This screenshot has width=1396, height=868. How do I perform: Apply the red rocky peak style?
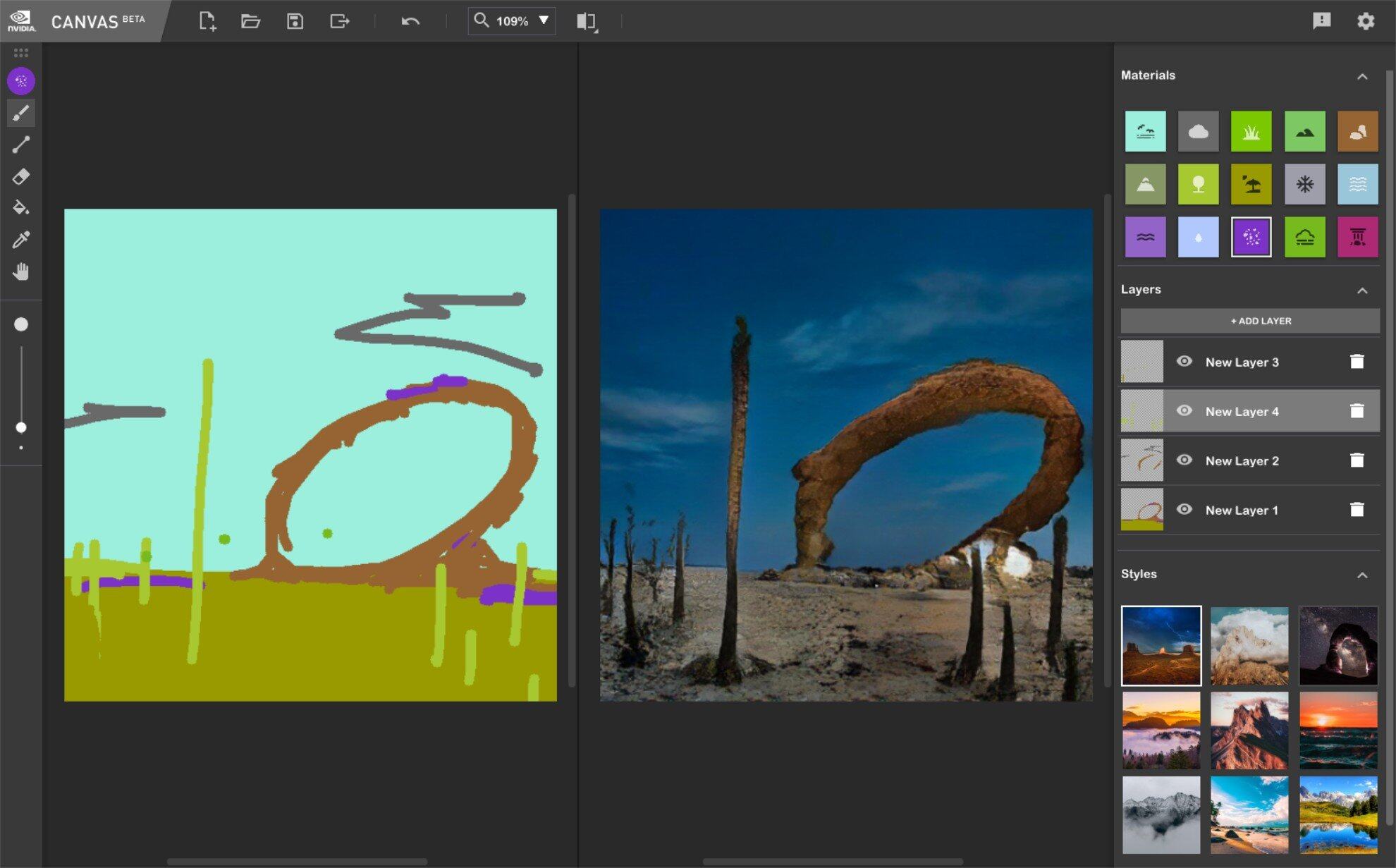(x=1249, y=731)
